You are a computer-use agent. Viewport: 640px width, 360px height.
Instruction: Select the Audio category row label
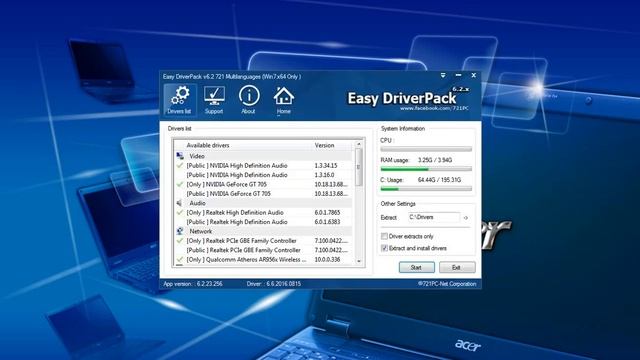(x=197, y=203)
